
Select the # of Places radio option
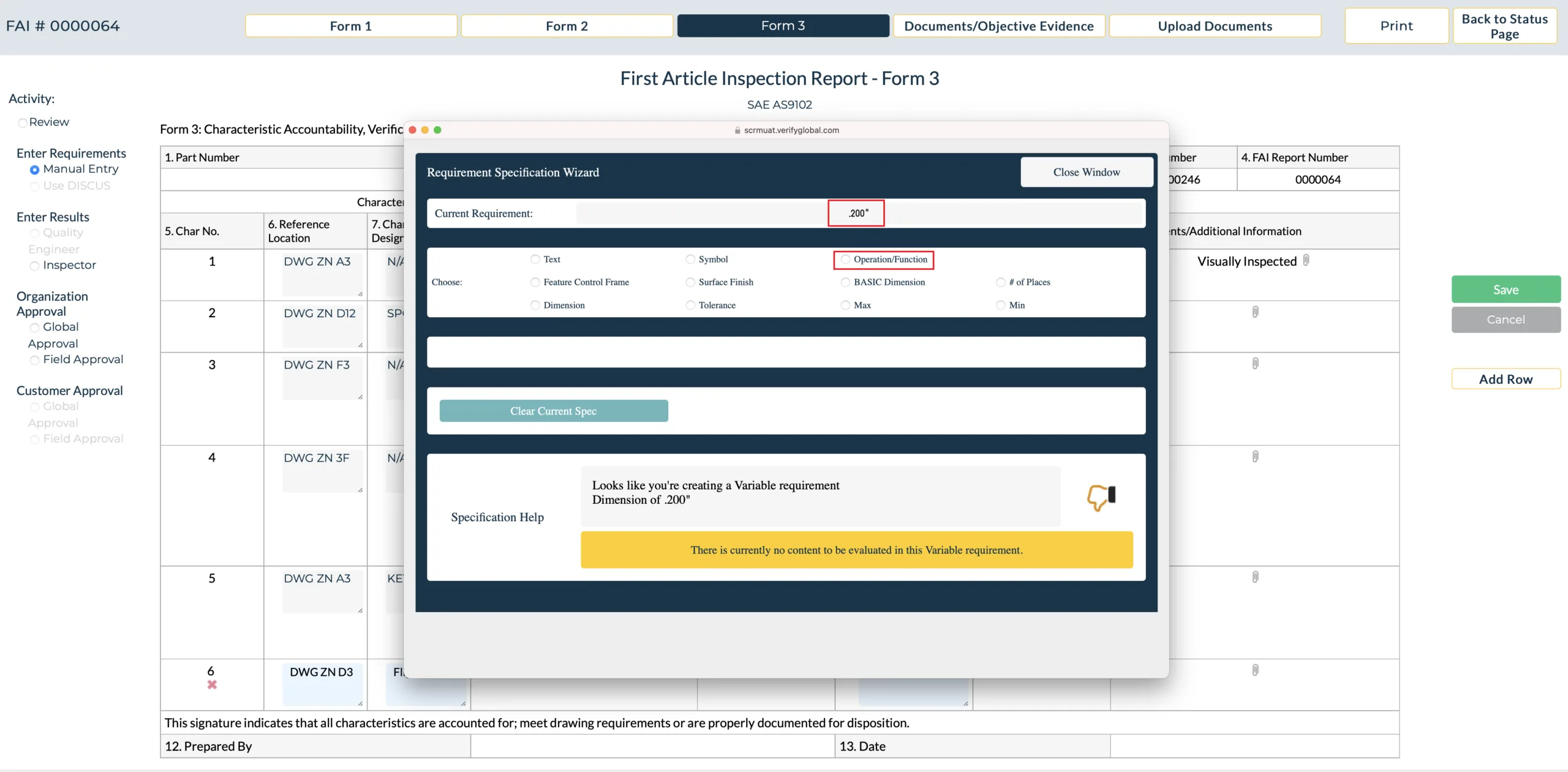1001,282
